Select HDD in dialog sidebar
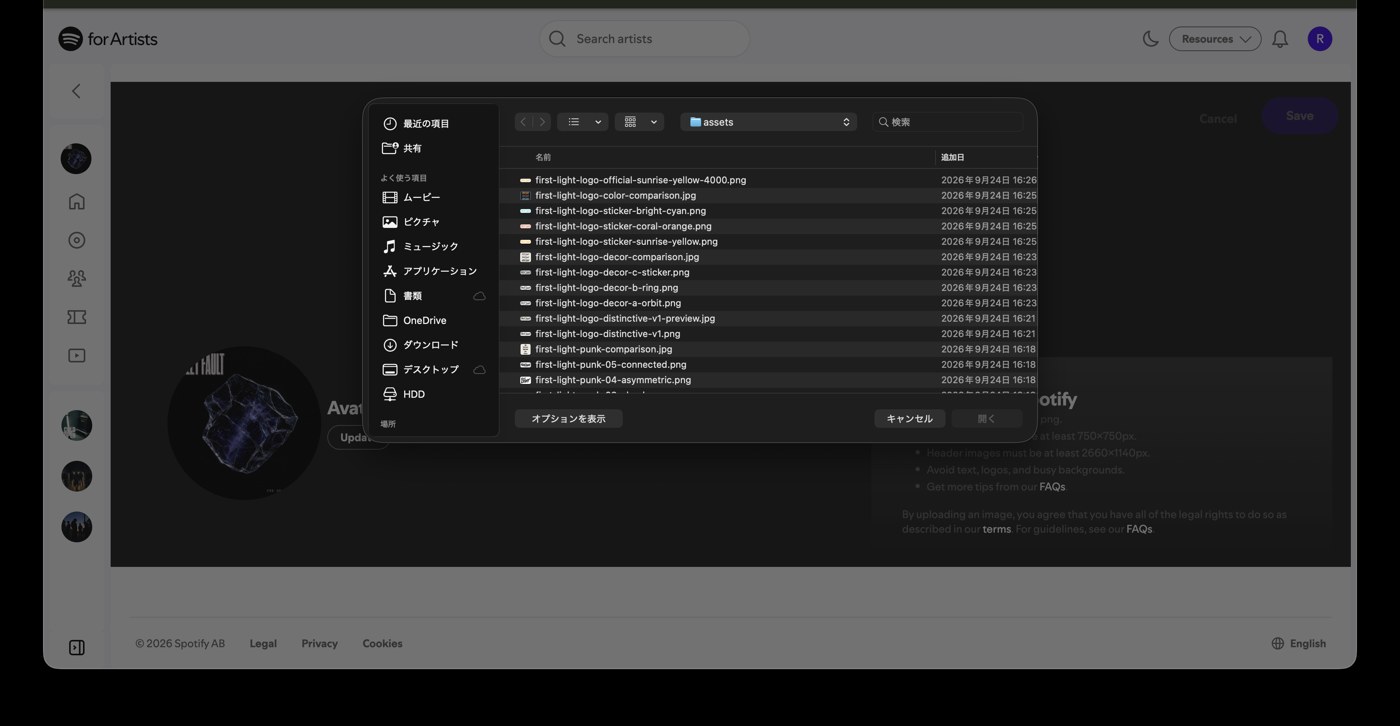The width and height of the screenshot is (1400, 726). [434, 394]
